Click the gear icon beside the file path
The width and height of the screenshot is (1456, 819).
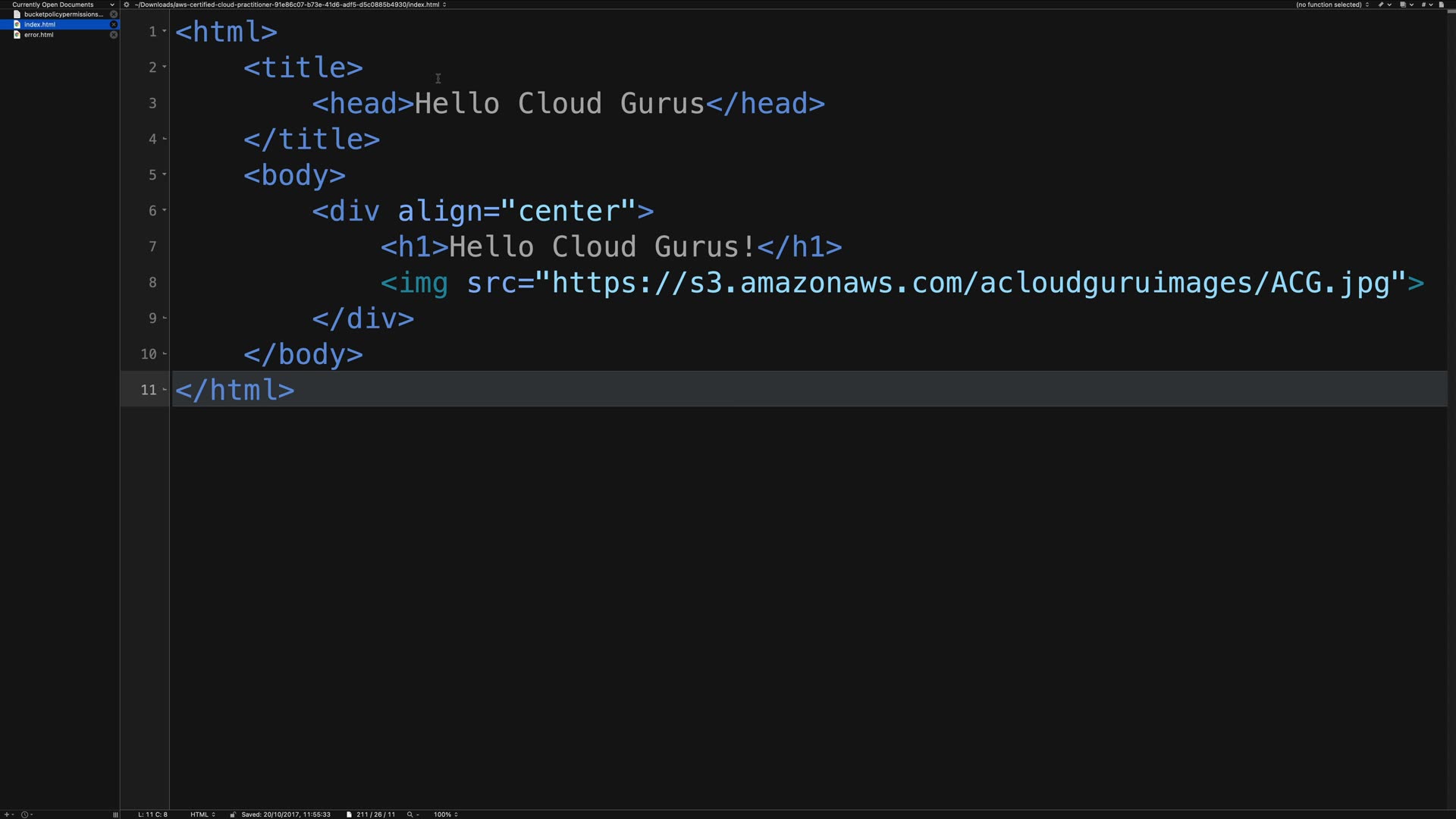point(127,5)
